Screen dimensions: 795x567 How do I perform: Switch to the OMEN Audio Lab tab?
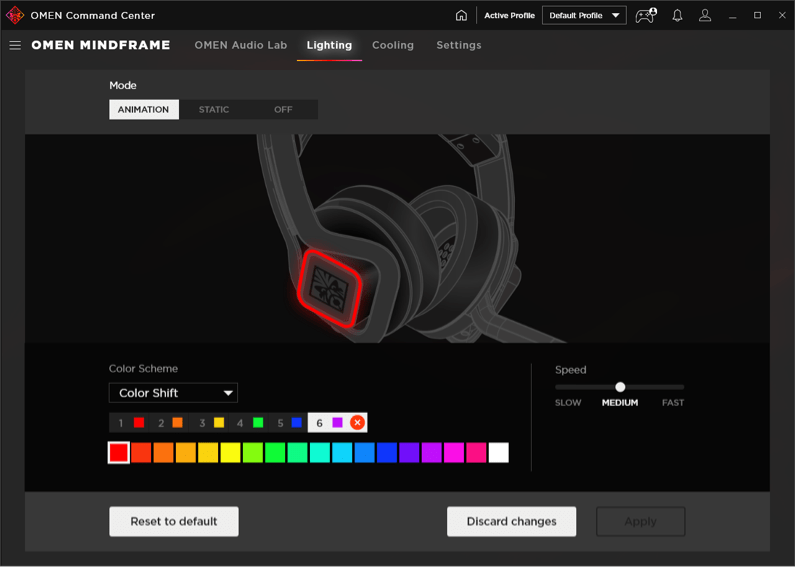click(x=241, y=45)
